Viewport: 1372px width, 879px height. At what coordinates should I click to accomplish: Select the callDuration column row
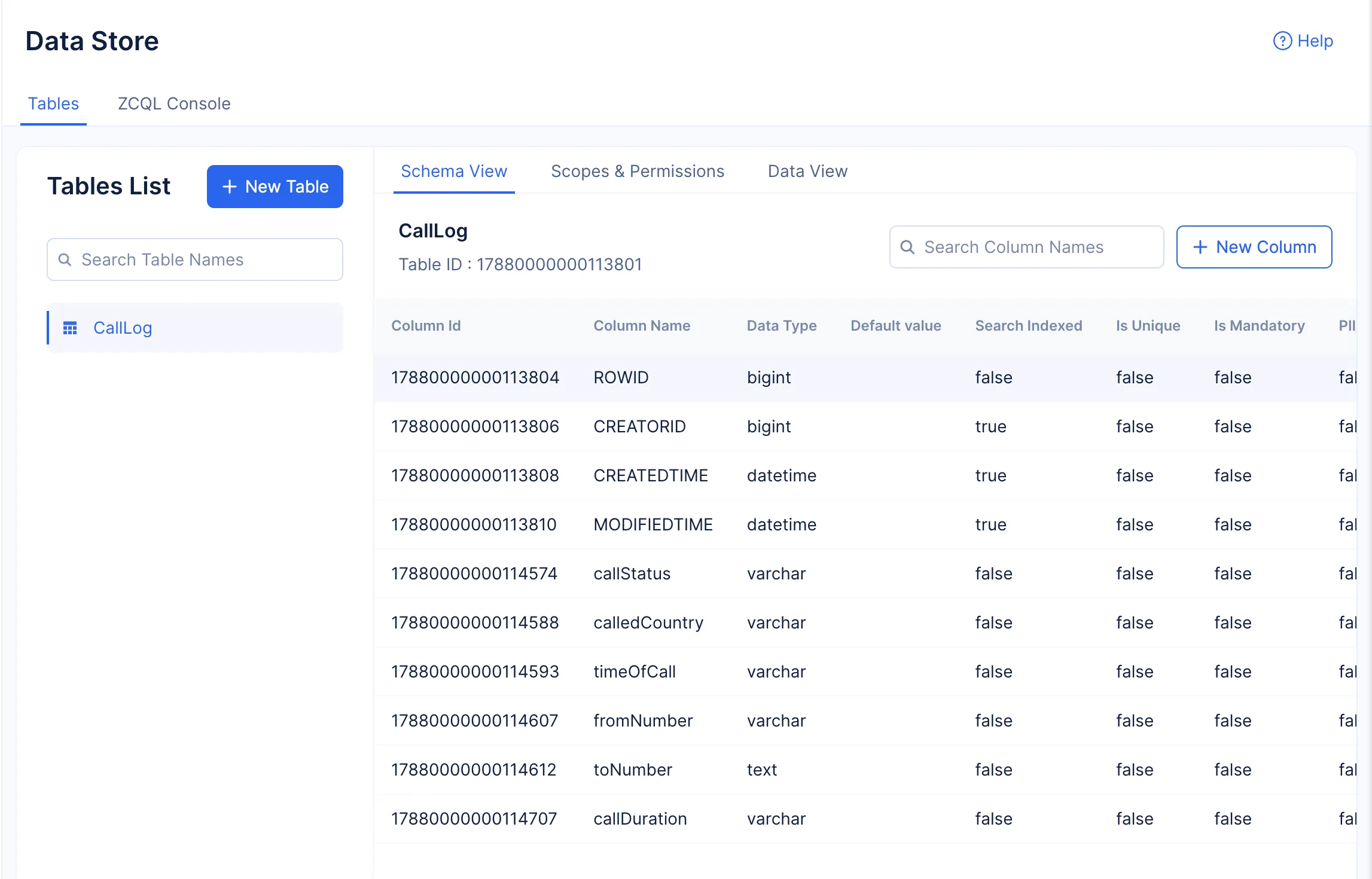[x=640, y=819]
